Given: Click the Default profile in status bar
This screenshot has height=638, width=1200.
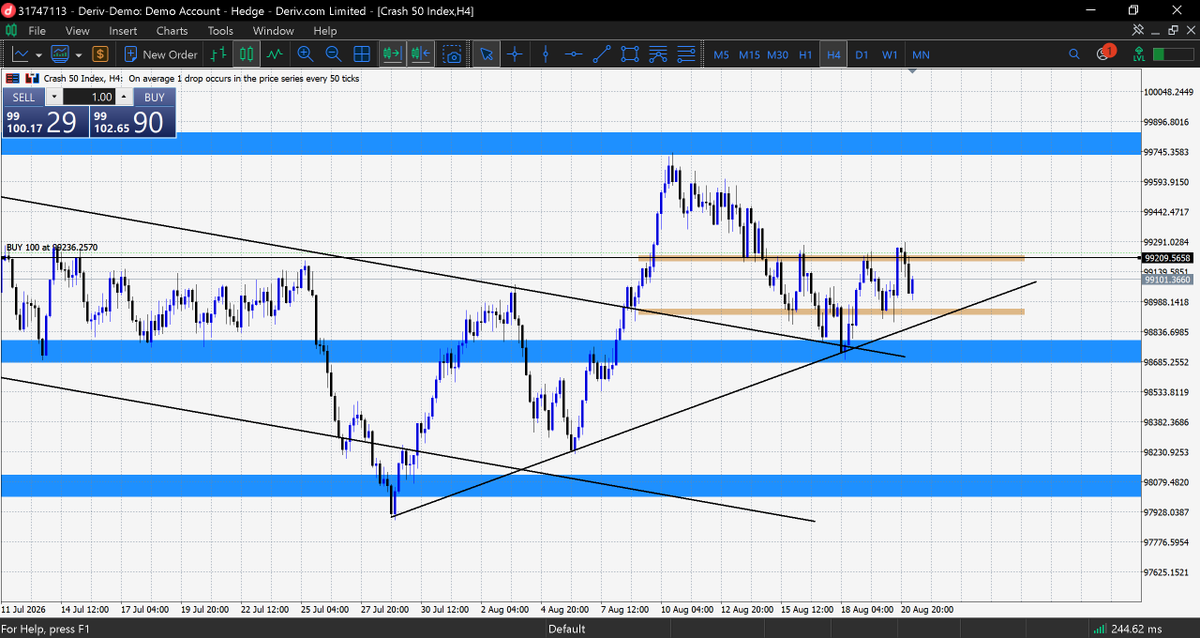Looking at the screenshot, I should point(566,629).
